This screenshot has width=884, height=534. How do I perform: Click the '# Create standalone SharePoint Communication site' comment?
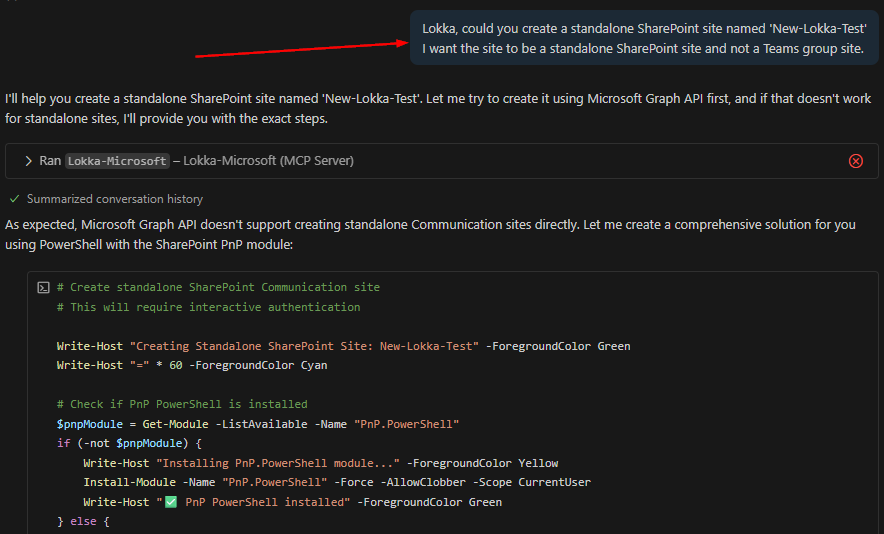point(218,287)
